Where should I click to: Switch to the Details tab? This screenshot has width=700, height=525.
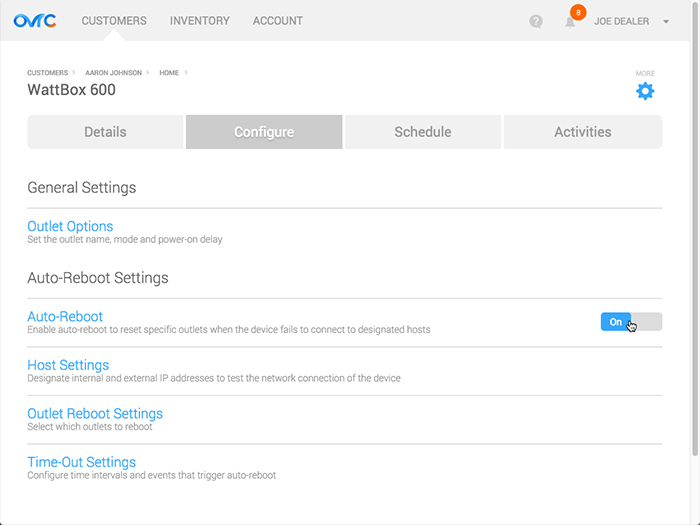pos(105,132)
